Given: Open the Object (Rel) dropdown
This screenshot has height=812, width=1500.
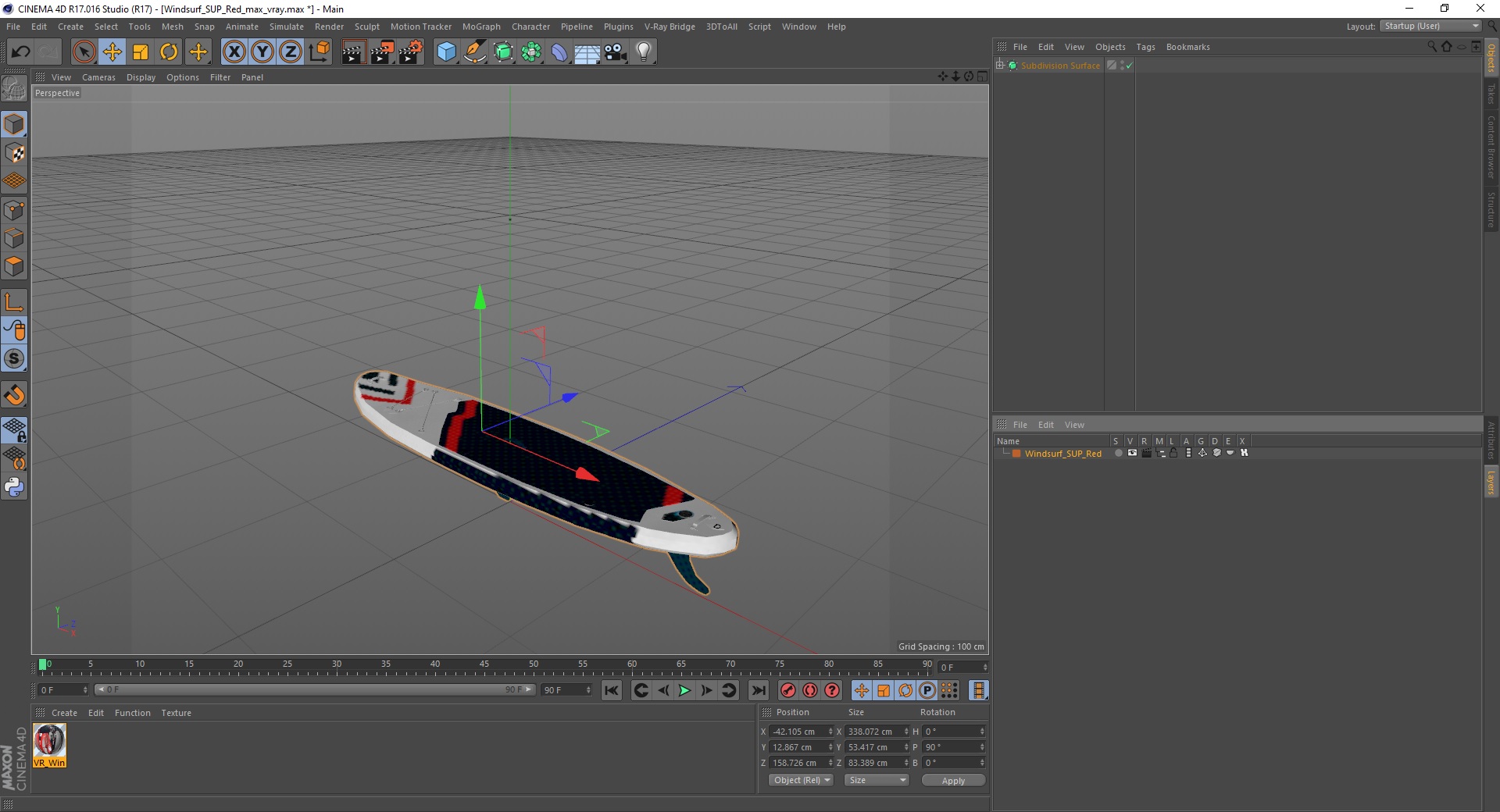Looking at the screenshot, I should tap(802, 780).
